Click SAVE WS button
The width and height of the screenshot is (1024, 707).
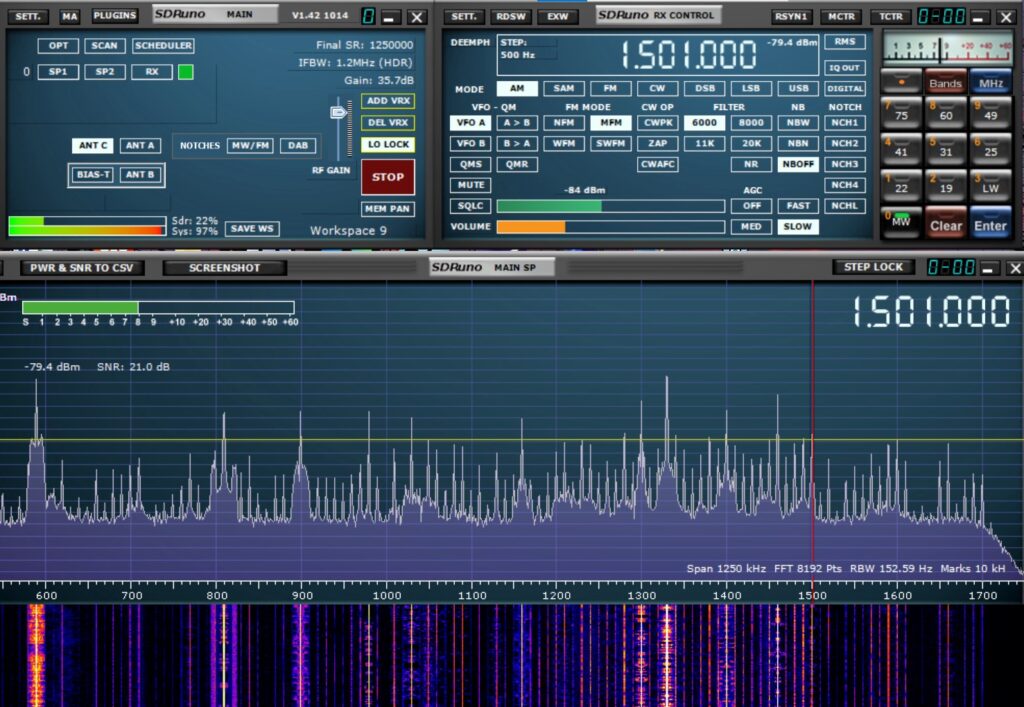[x=252, y=228]
